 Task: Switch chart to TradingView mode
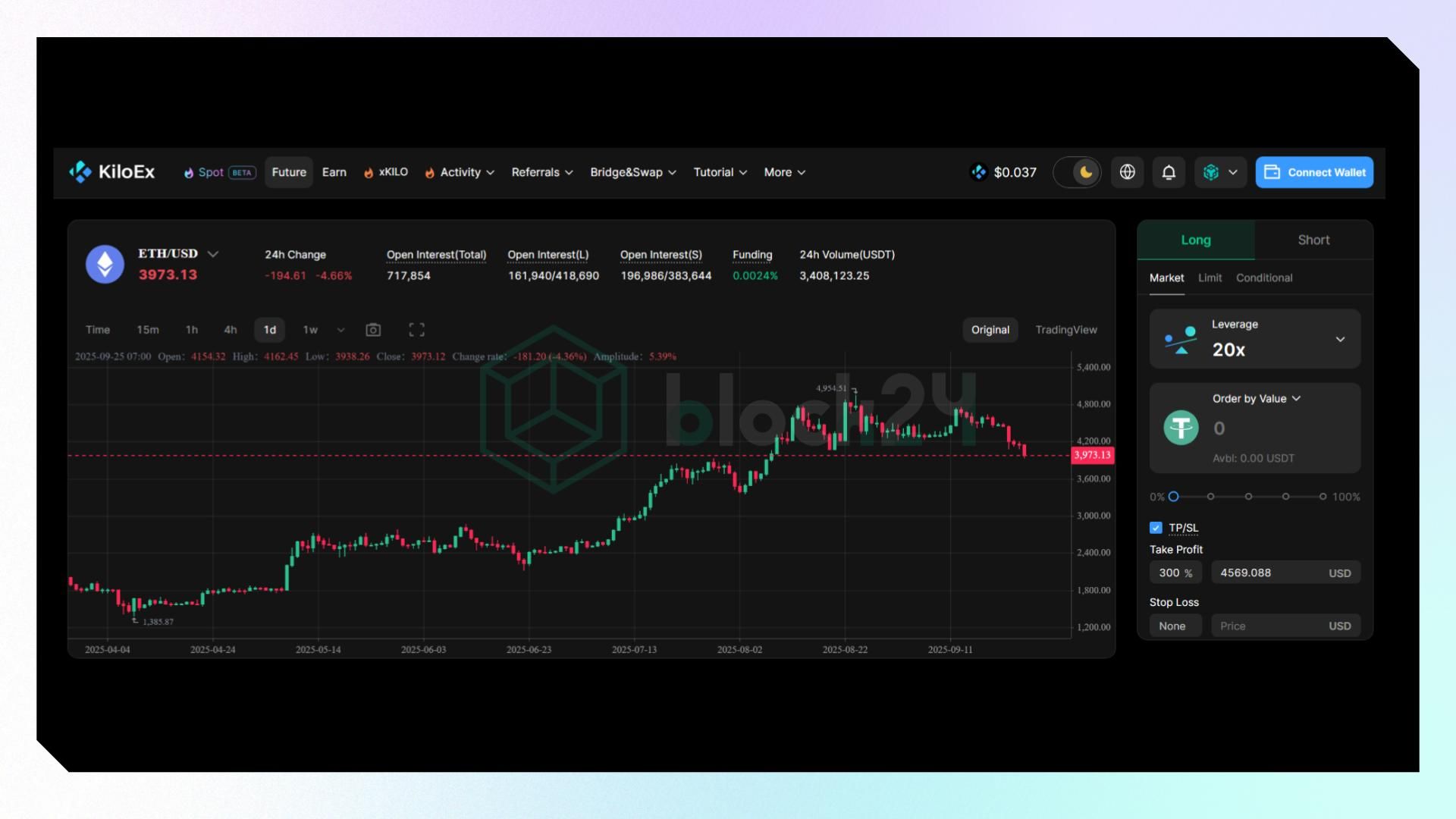[1065, 330]
